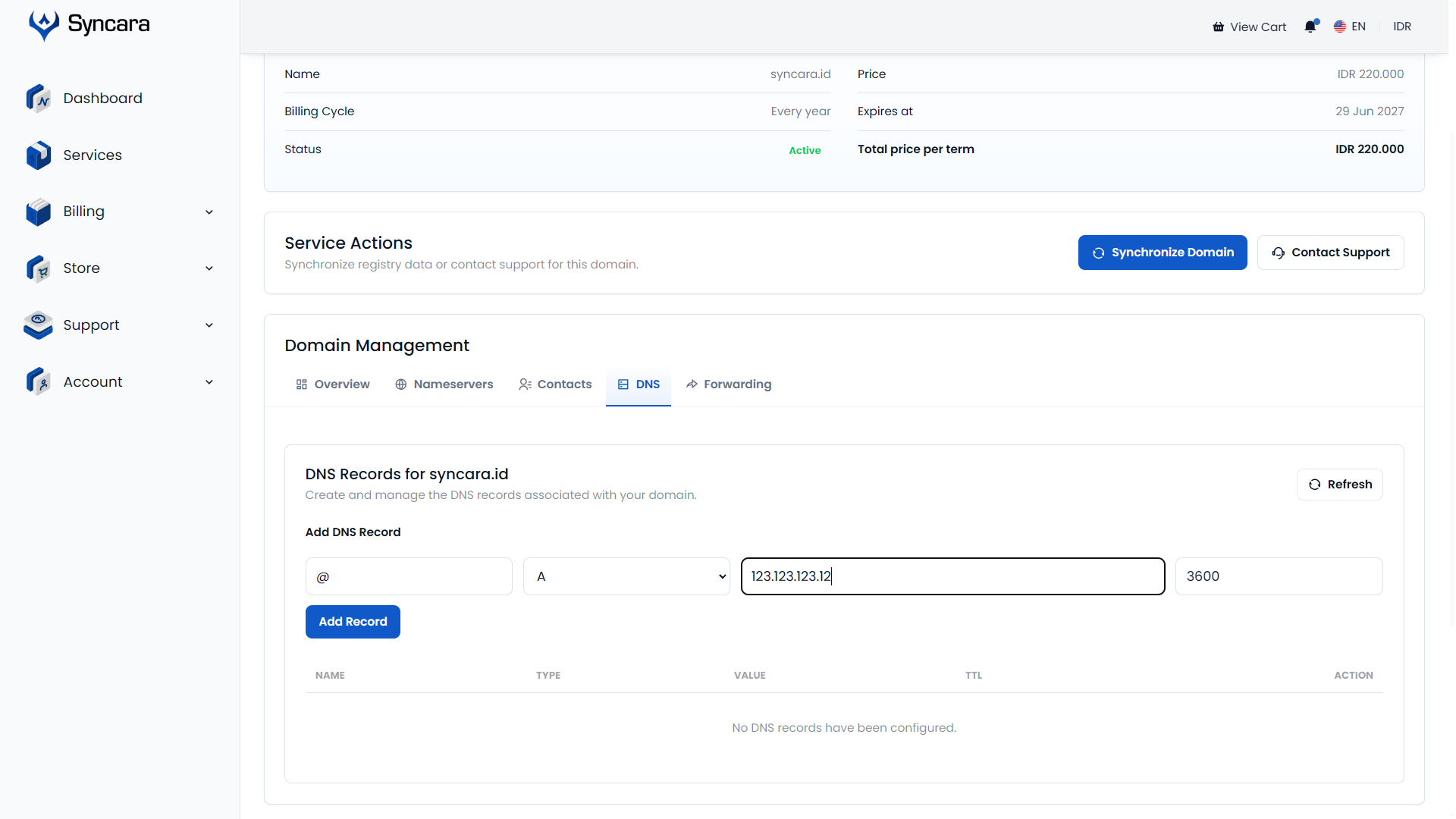Screen dimensions: 1456x819
Task: Click the 'No DNS records have been configured' message
Action: pyautogui.click(x=844, y=728)
